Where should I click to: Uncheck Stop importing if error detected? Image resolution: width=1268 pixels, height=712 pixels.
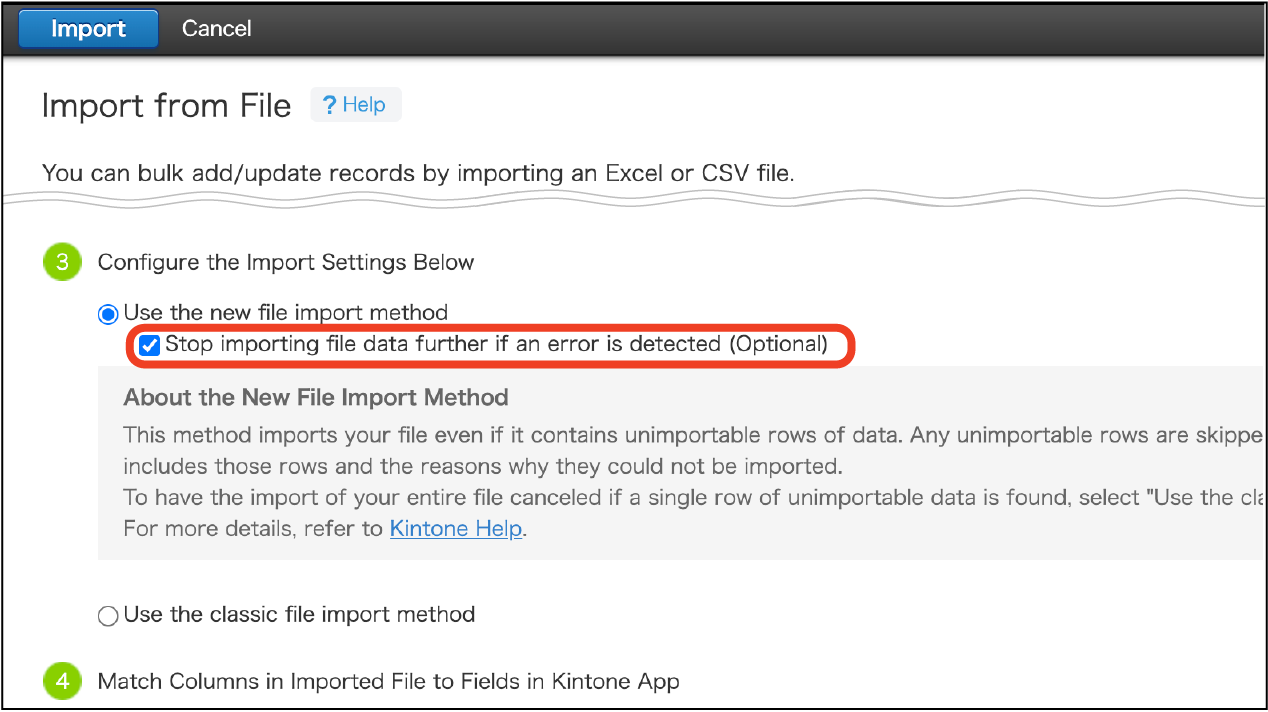(x=150, y=346)
